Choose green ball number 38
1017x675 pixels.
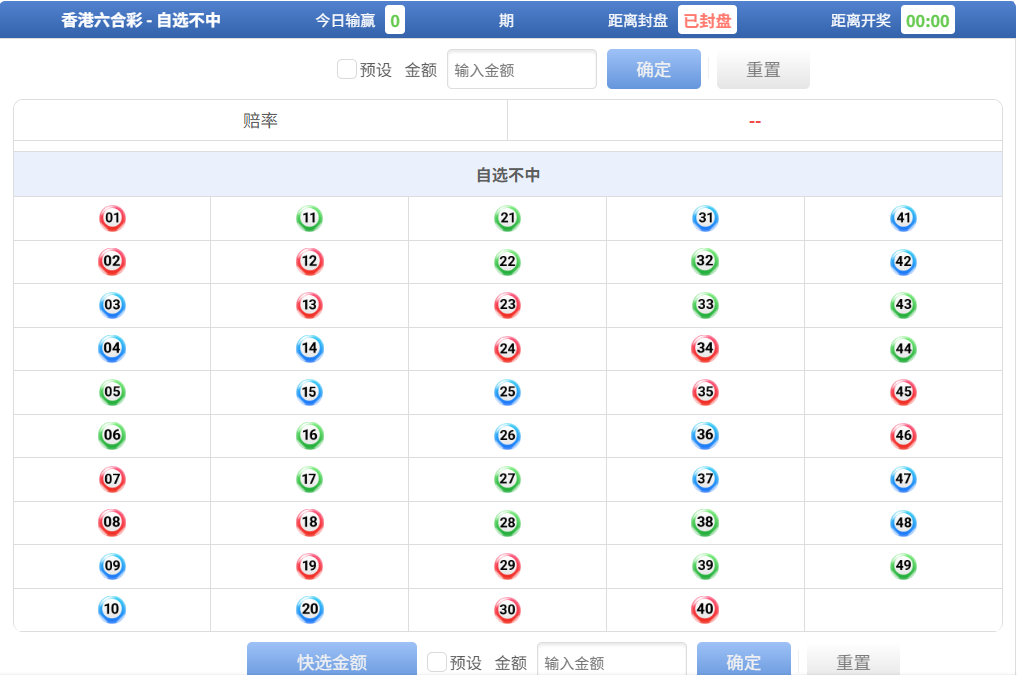(705, 522)
